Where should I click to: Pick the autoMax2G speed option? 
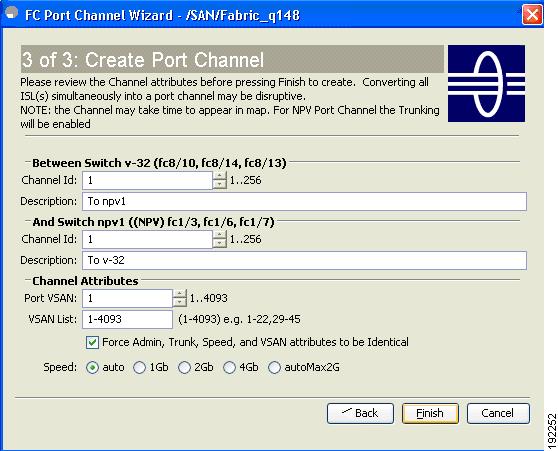pos(274,367)
